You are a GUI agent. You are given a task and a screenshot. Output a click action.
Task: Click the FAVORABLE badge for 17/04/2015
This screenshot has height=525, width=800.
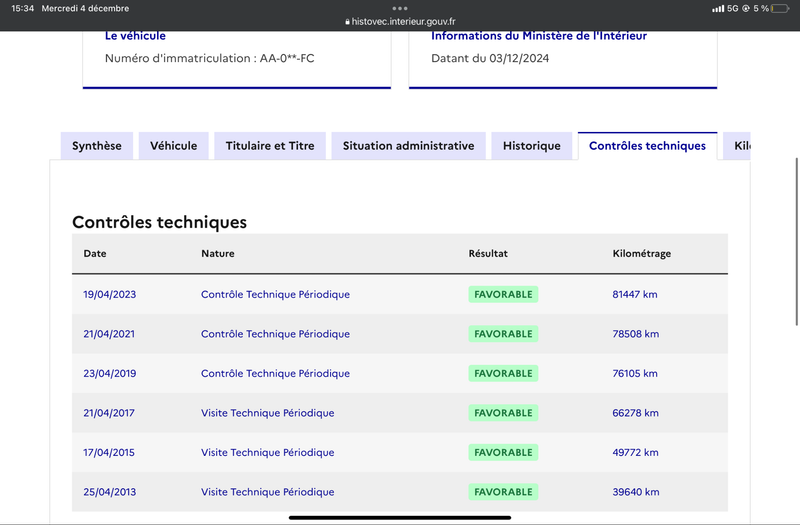tap(504, 453)
